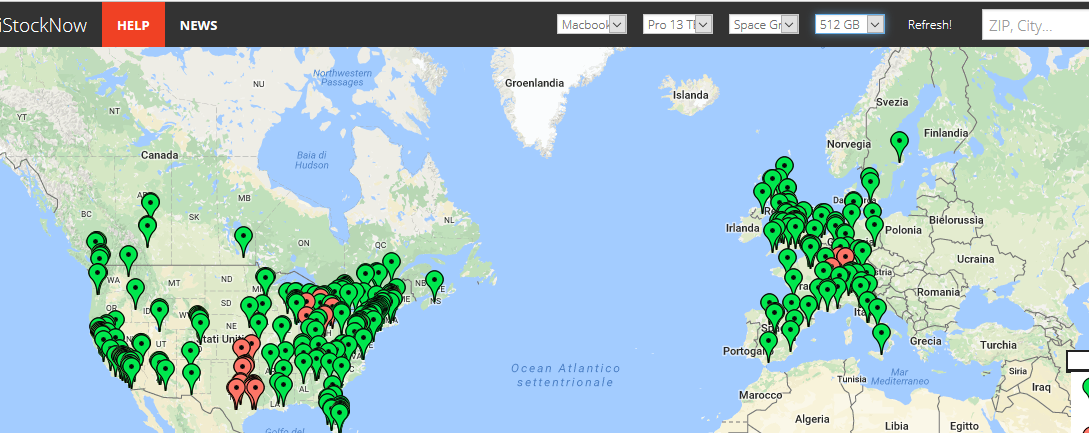This screenshot has width=1089, height=433.
Task: Click the Baia di Hudson label
Action: click(x=312, y=159)
